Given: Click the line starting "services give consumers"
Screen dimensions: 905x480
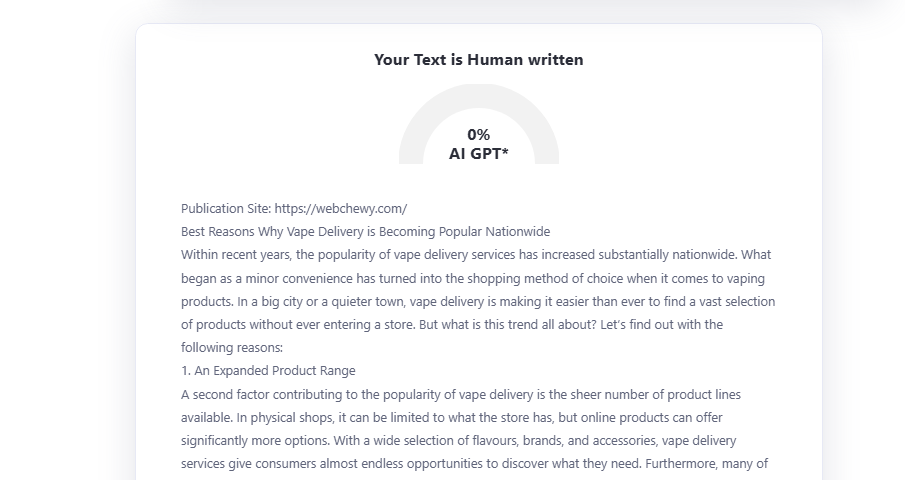Looking at the screenshot, I should pyautogui.click(x=474, y=463).
